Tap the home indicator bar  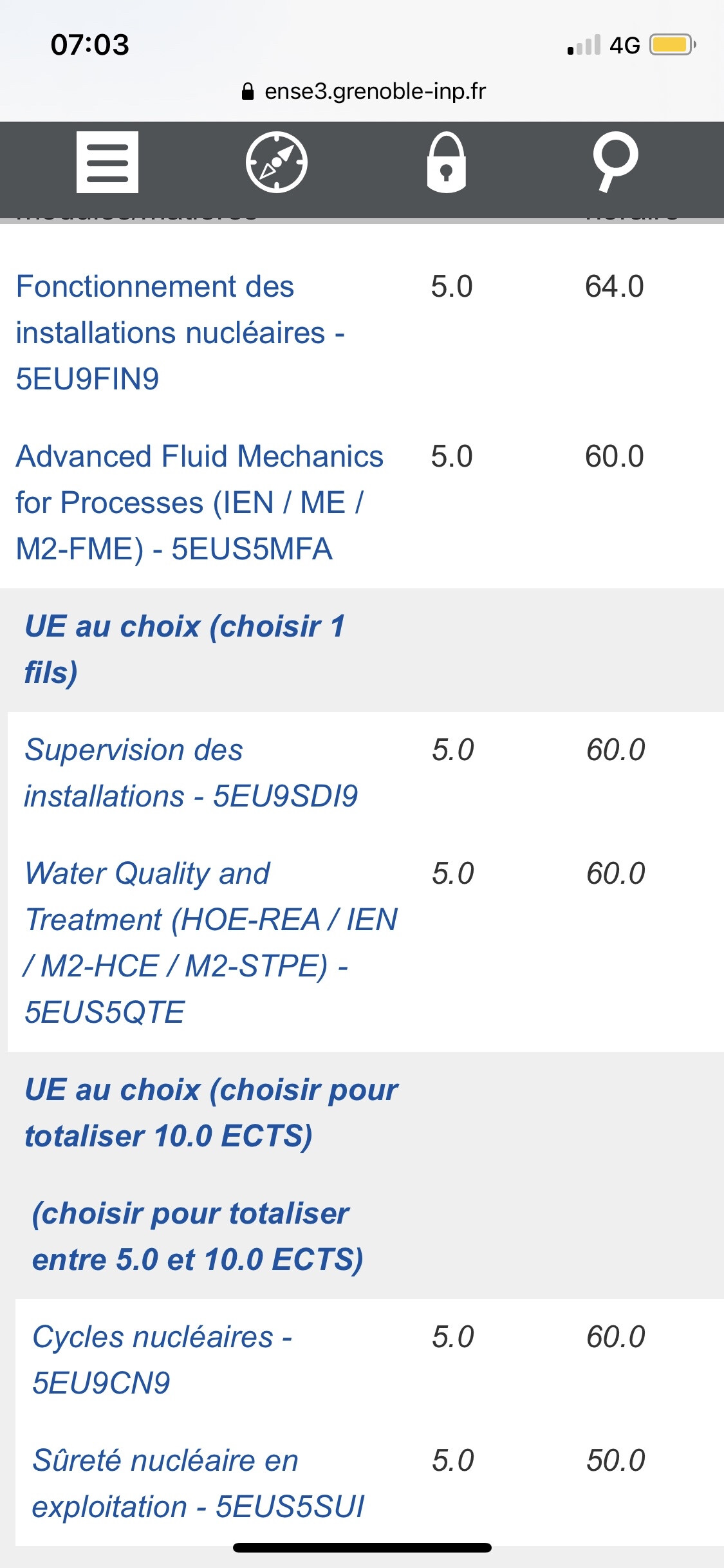tap(362, 1547)
